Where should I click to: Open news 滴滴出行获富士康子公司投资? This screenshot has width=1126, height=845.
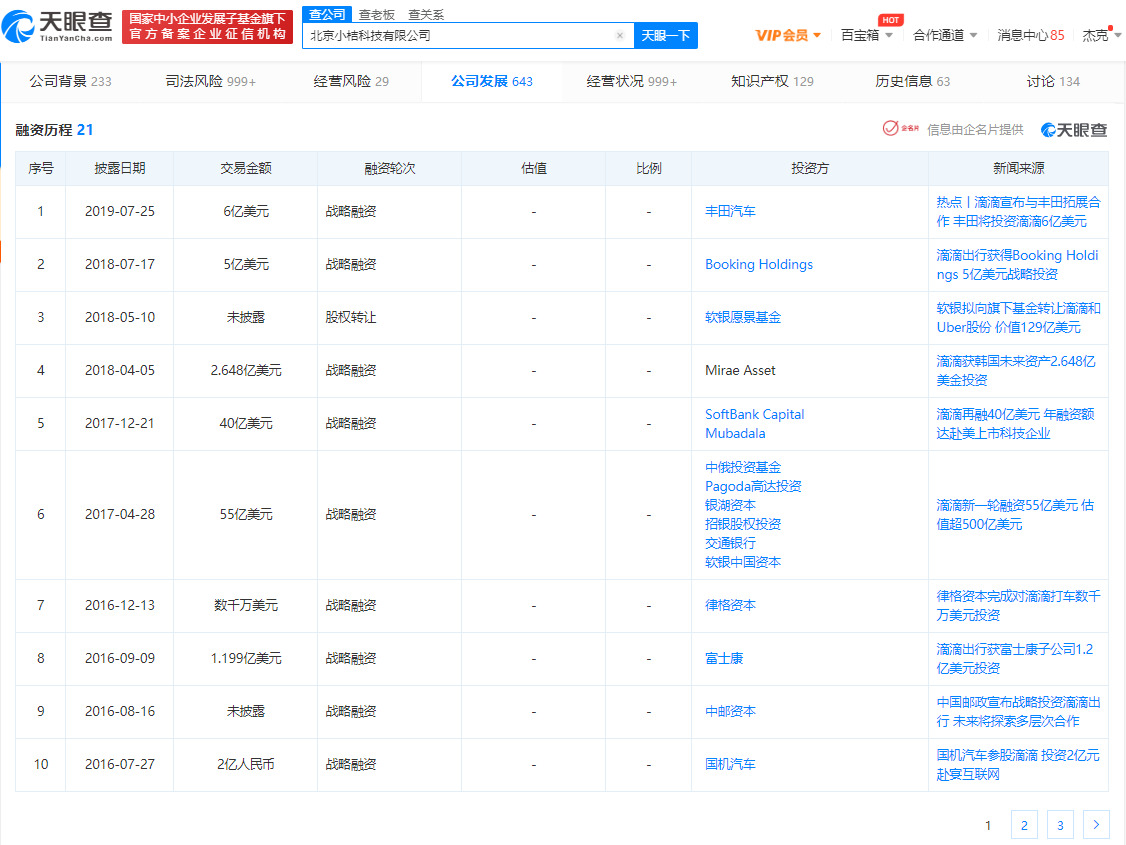(1015, 658)
